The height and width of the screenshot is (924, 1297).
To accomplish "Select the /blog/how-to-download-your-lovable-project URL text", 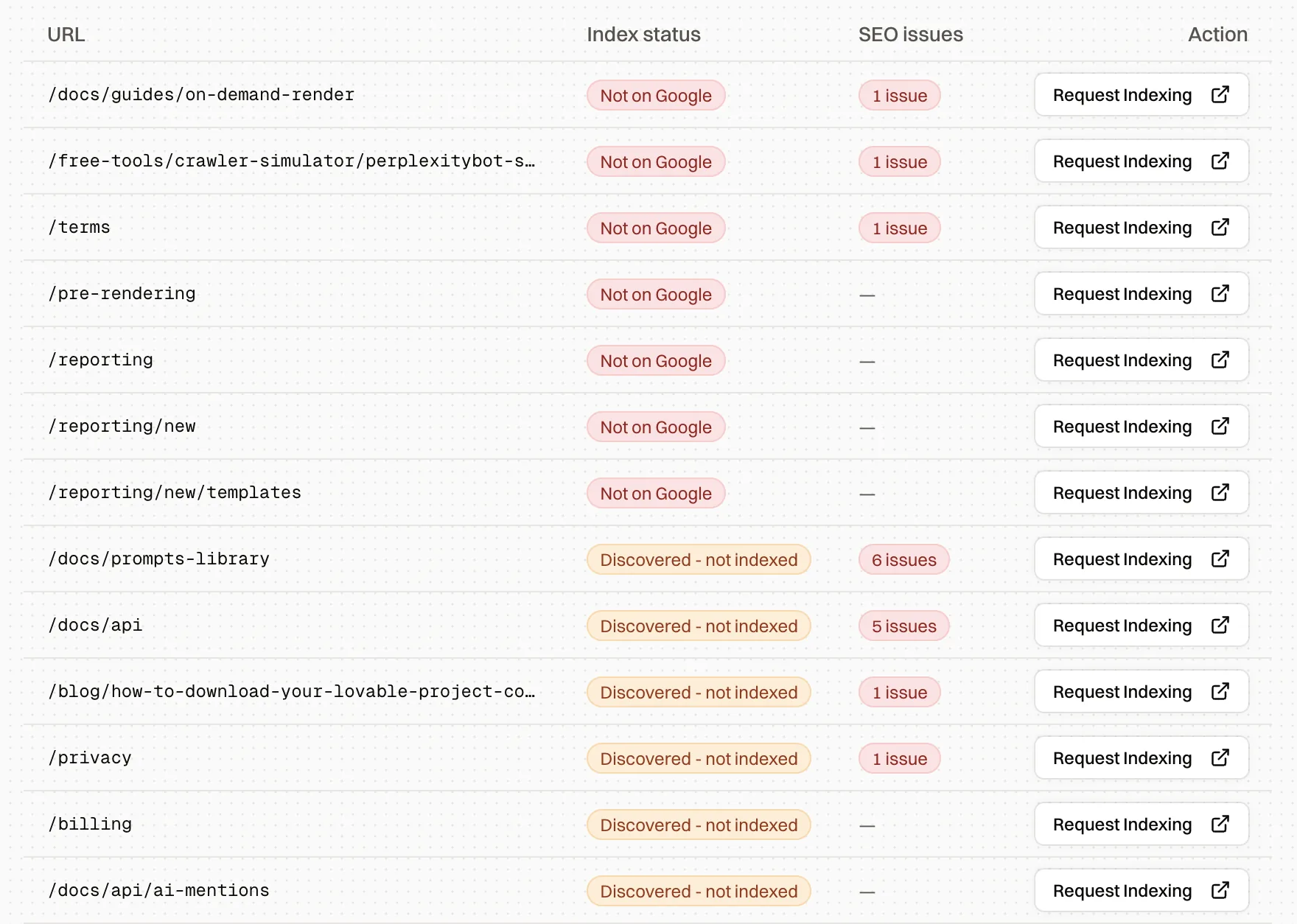I will tap(292, 692).
